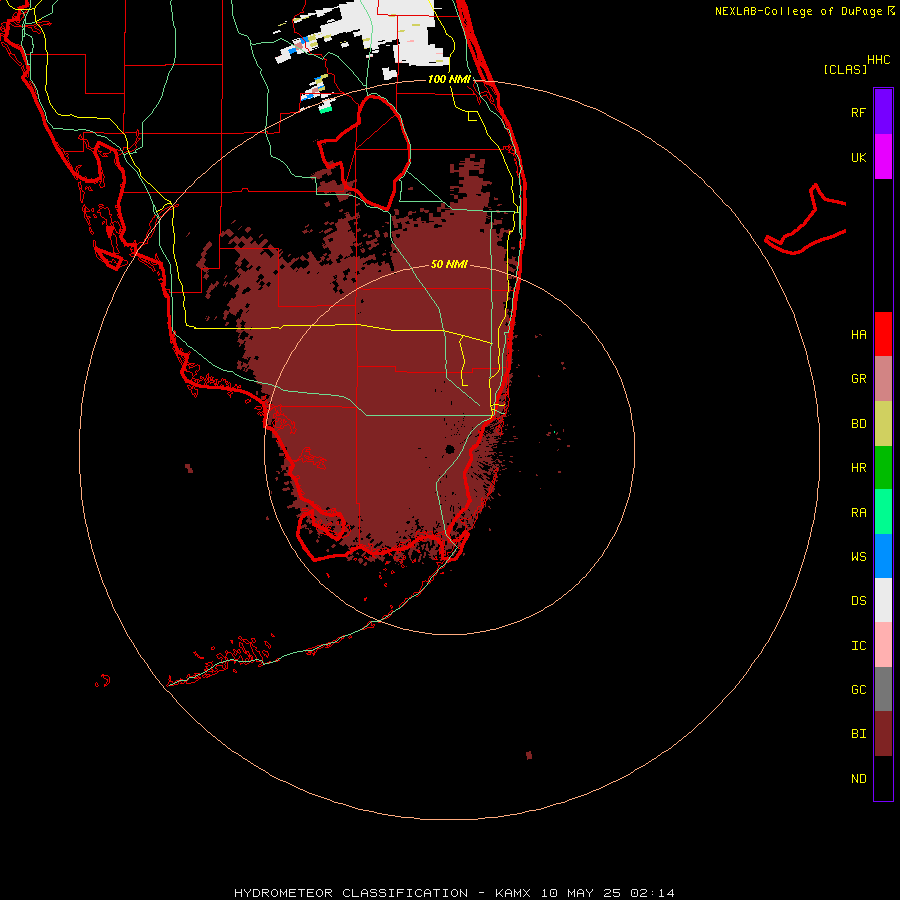Click the 100 NMI range ring label
This screenshot has height=900, width=900.
click(449, 79)
